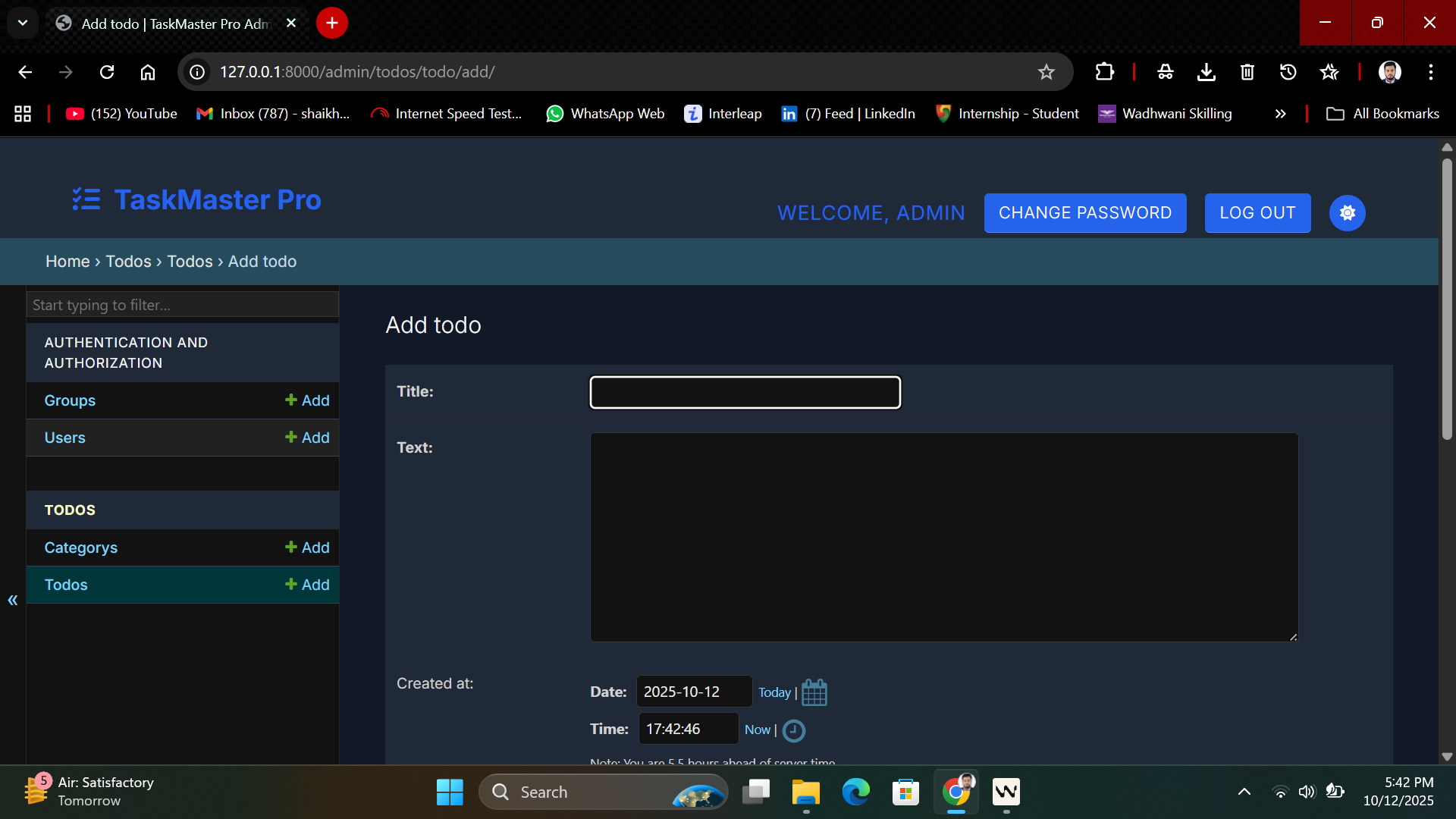Viewport: 1456px width, 819px height.
Task: Open the clock time picker icon
Action: point(793,730)
